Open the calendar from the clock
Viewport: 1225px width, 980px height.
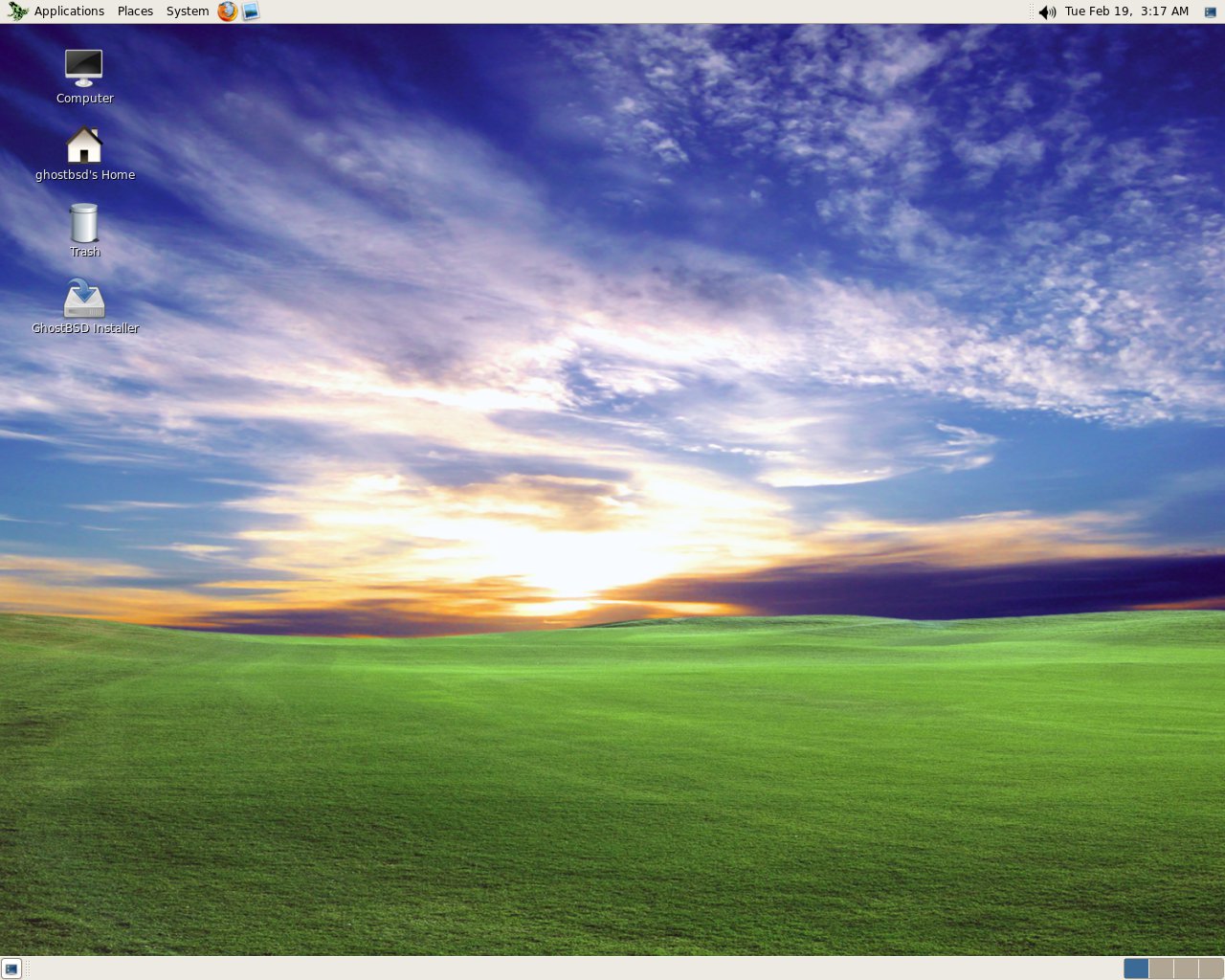pyautogui.click(x=1126, y=11)
